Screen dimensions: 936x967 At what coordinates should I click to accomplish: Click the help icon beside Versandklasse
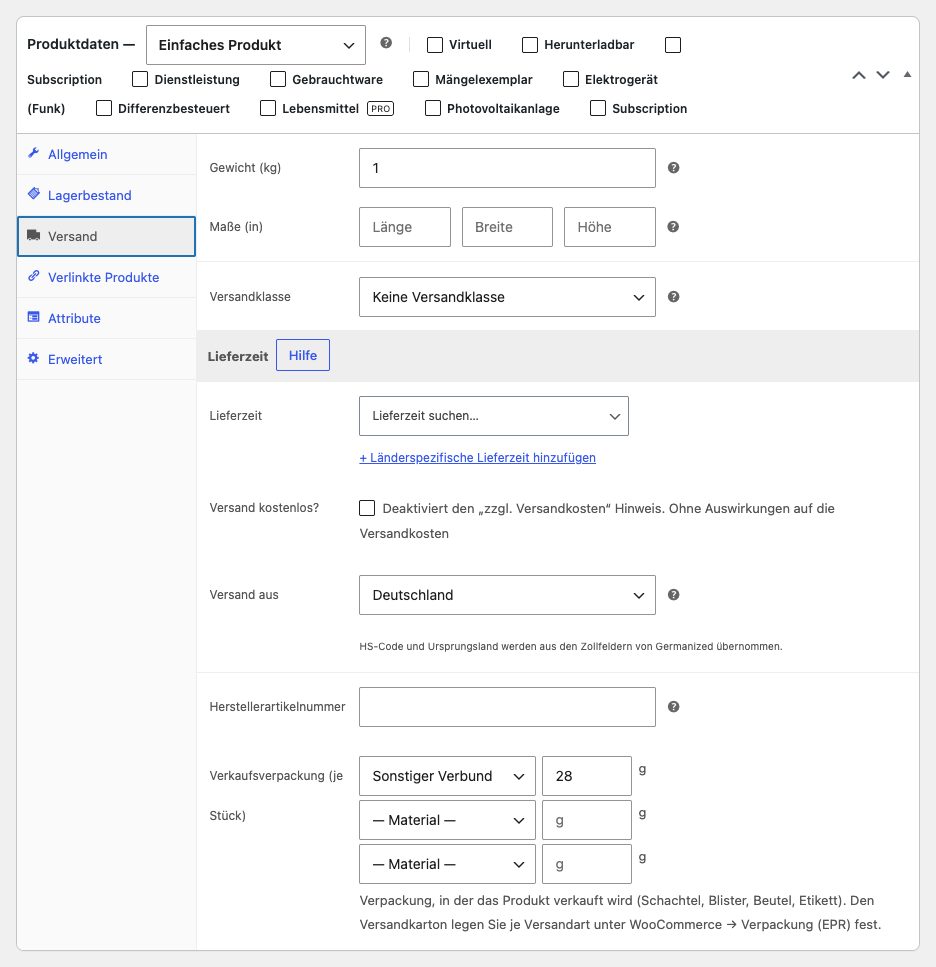[673, 297]
